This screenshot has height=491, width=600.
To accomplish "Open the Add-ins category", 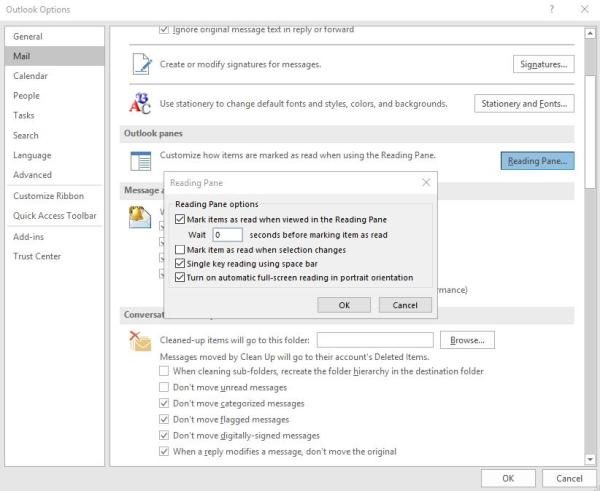I will click(x=54, y=237).
